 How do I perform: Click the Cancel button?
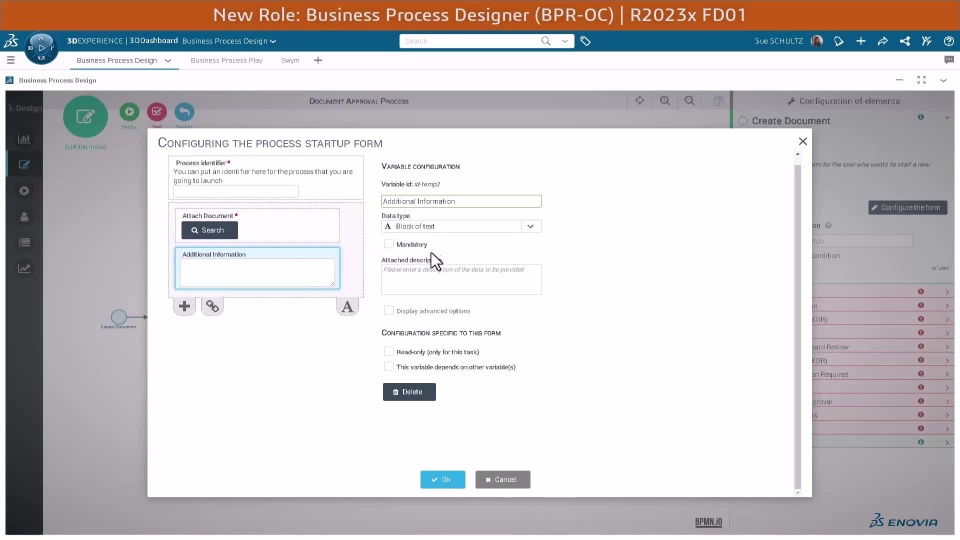coord(503,479)
